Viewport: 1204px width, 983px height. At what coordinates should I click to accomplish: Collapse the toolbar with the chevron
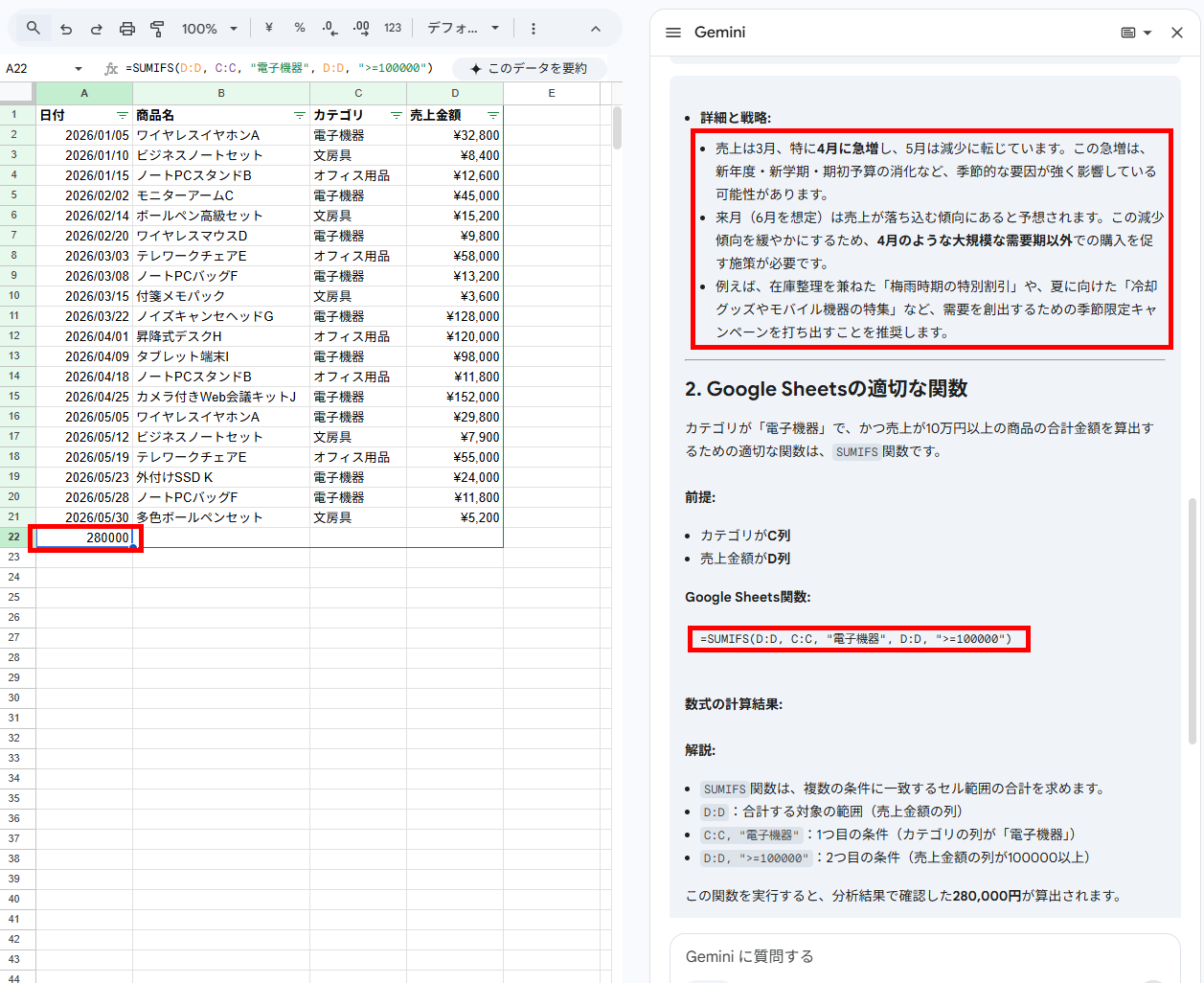pyautogui.click(x=596, y=29)
